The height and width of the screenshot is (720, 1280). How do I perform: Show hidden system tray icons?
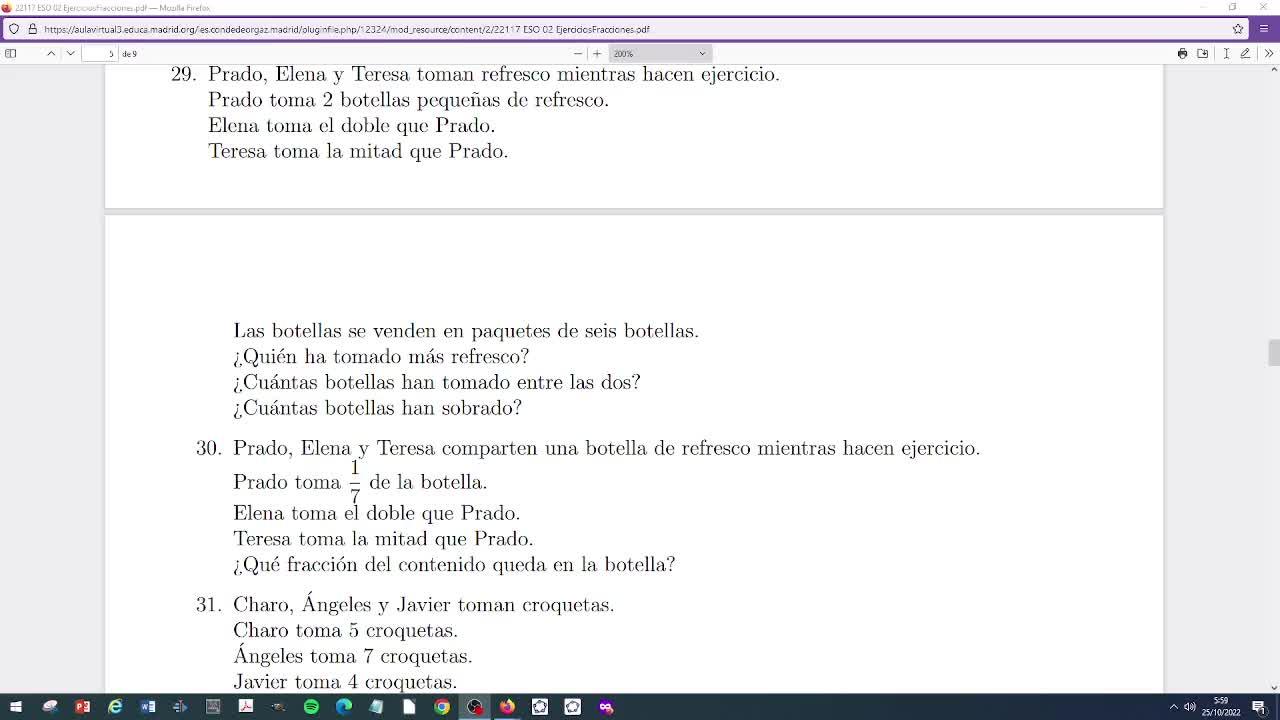(1173, 707)
